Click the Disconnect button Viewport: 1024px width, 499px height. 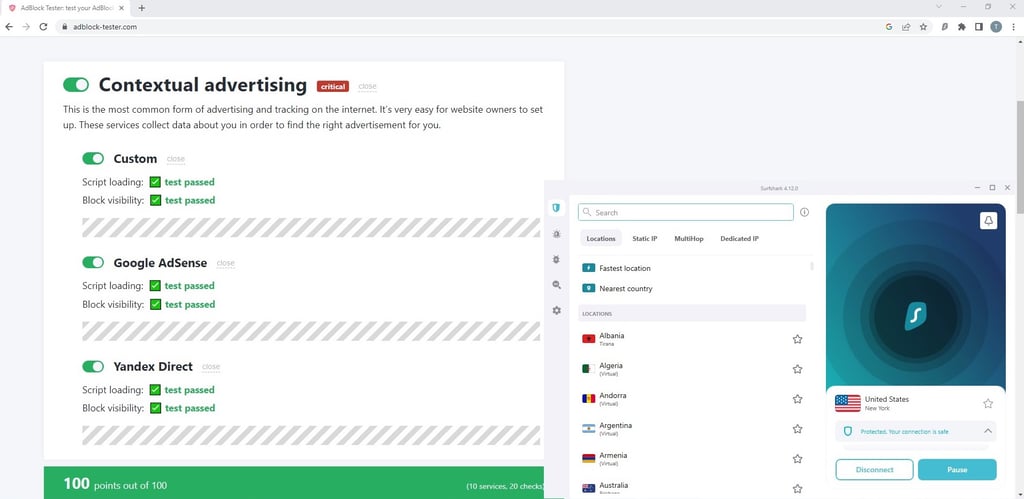pyautogui.click(x=874, y=470)
